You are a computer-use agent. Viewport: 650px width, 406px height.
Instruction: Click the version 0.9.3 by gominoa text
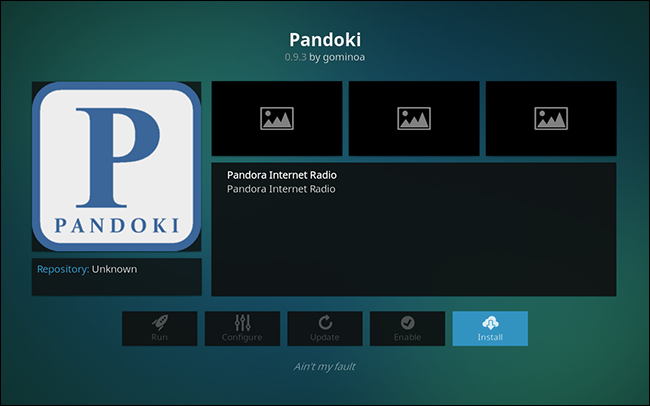click(x=325, y=57)
